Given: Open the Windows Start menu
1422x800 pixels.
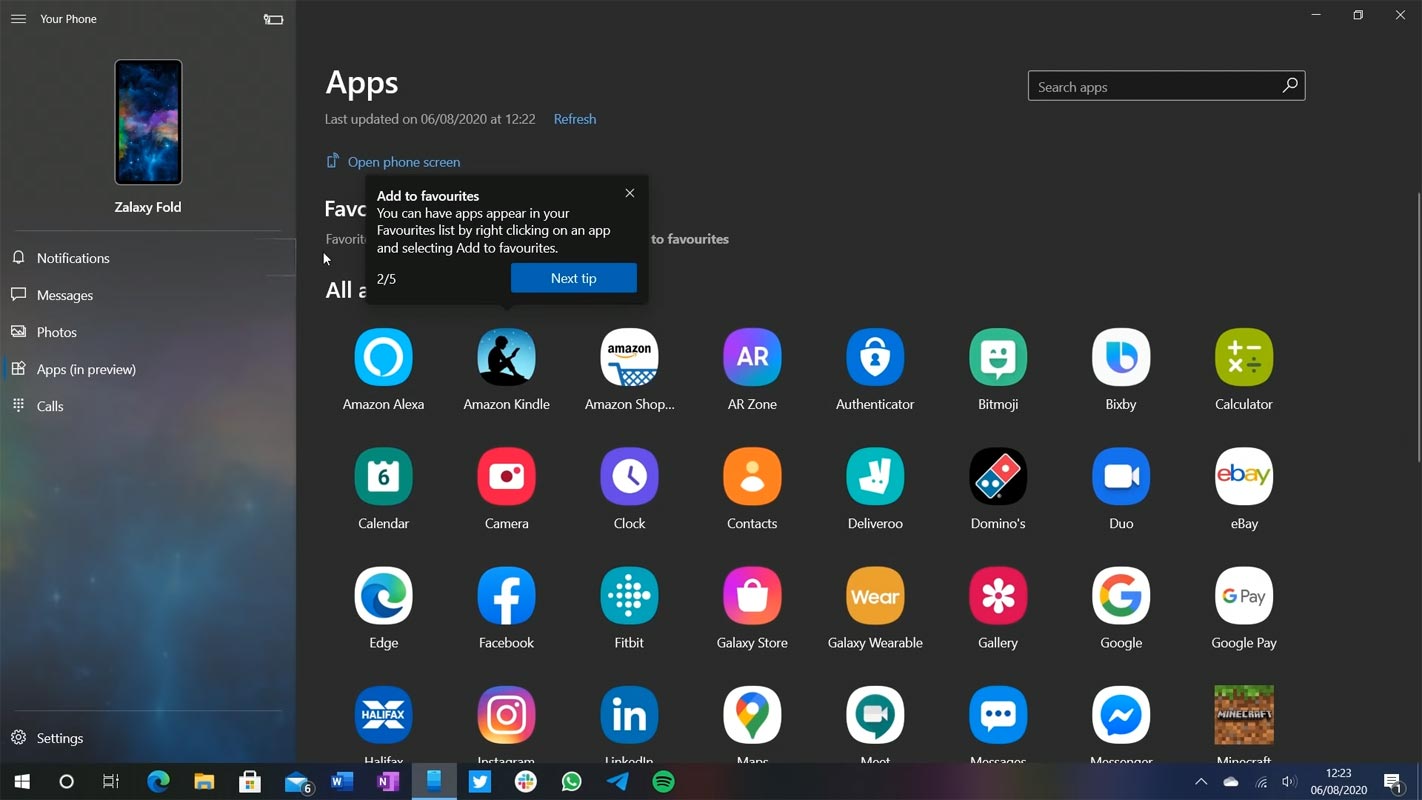Looking at the screenshot, I should [22, 782].
